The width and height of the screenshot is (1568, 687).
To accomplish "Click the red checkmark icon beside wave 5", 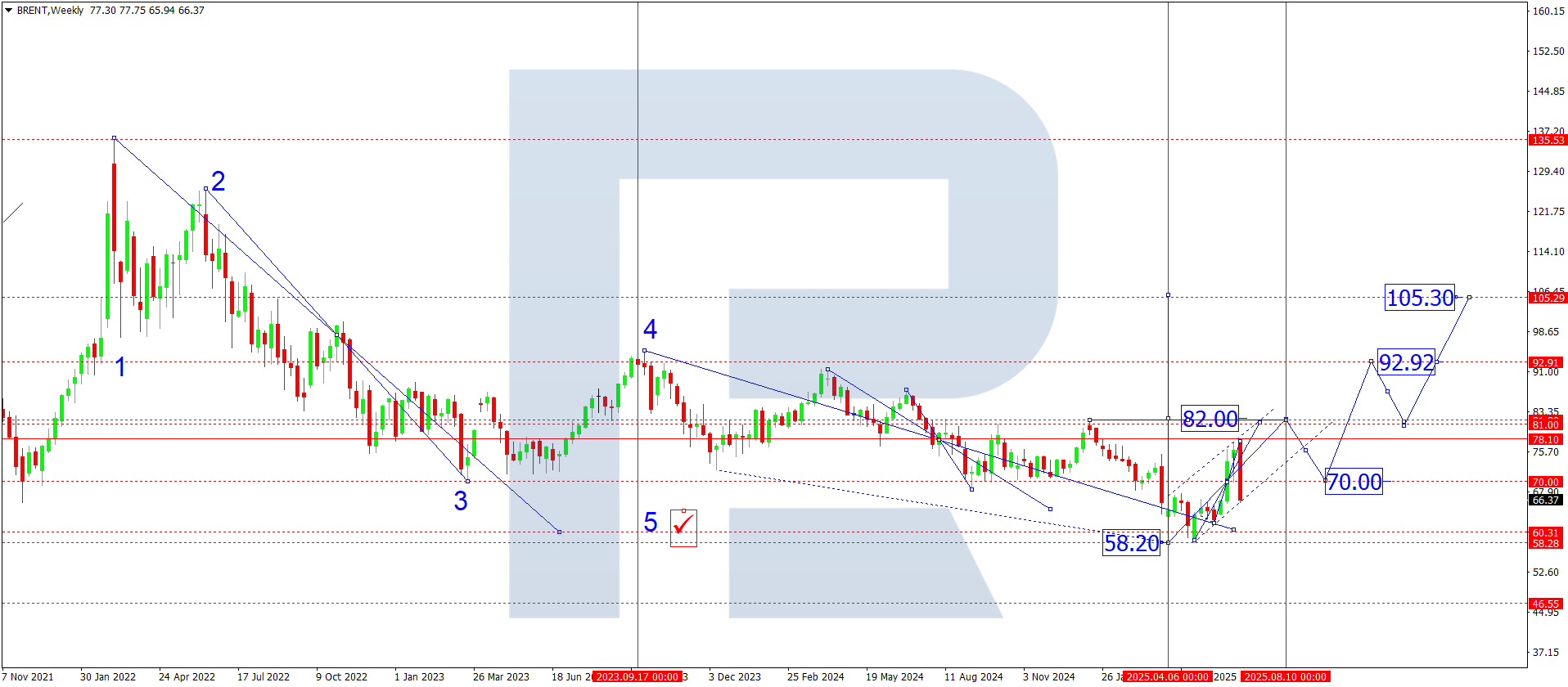I will coord(683,528).
